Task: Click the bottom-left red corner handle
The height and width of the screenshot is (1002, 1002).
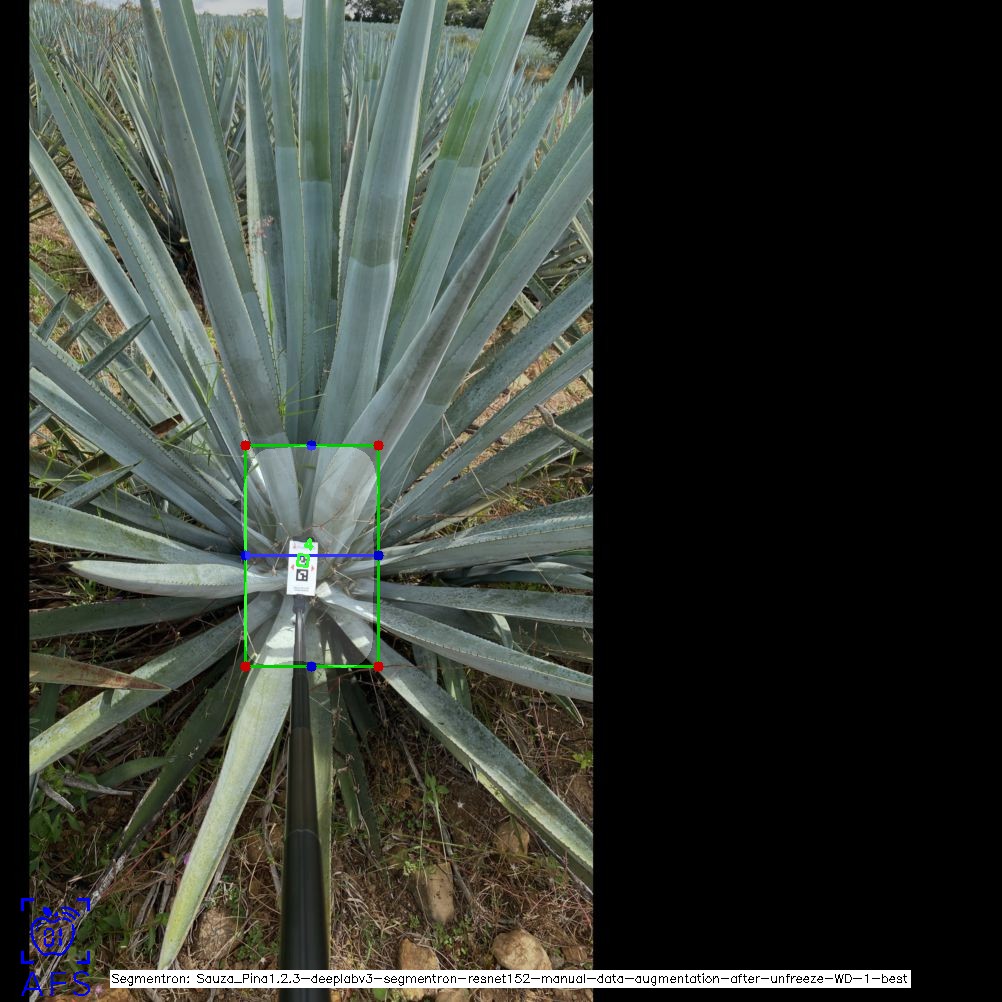Action: pos(245,667)
